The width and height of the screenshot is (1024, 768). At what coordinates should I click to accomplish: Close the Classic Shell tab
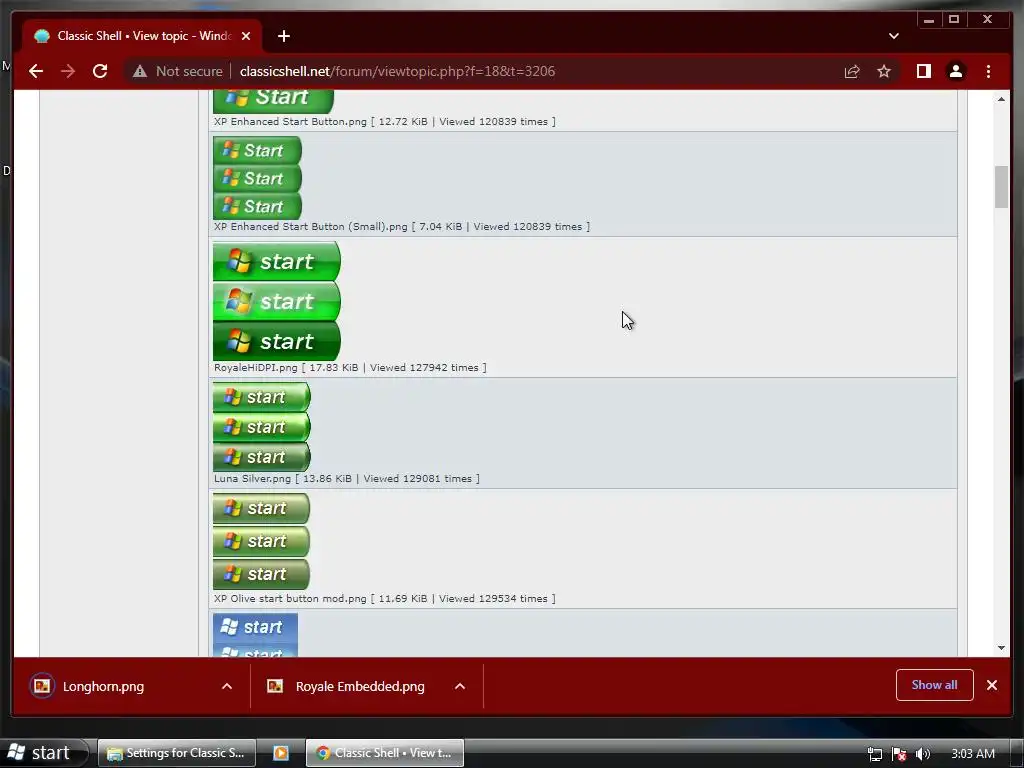246,36
